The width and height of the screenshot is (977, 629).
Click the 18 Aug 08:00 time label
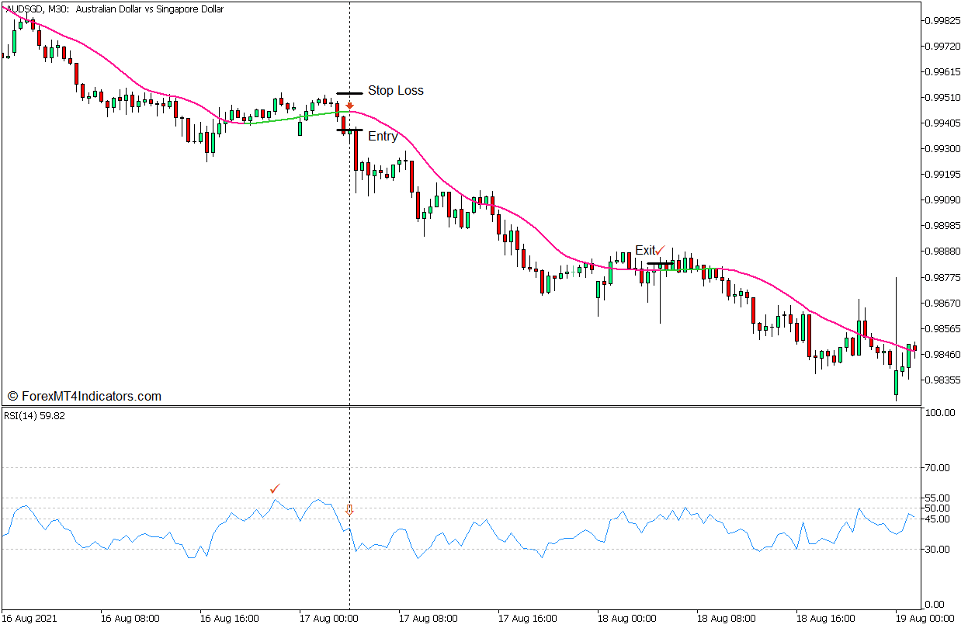[626, 619]
